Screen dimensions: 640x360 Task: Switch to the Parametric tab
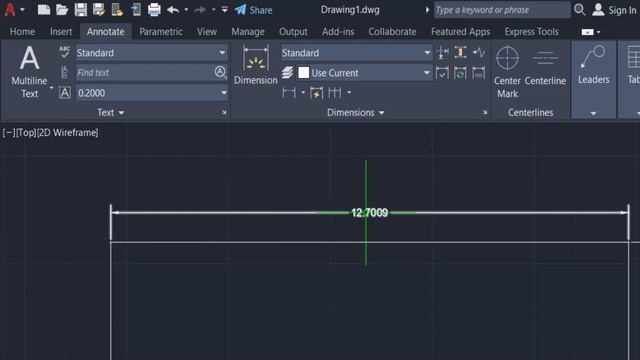[x=161, y=31]
